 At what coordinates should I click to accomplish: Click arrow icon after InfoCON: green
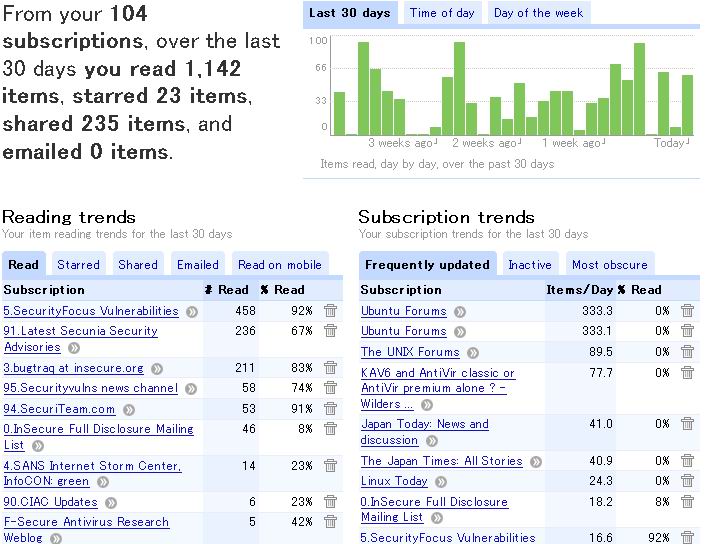coord(103,482)
